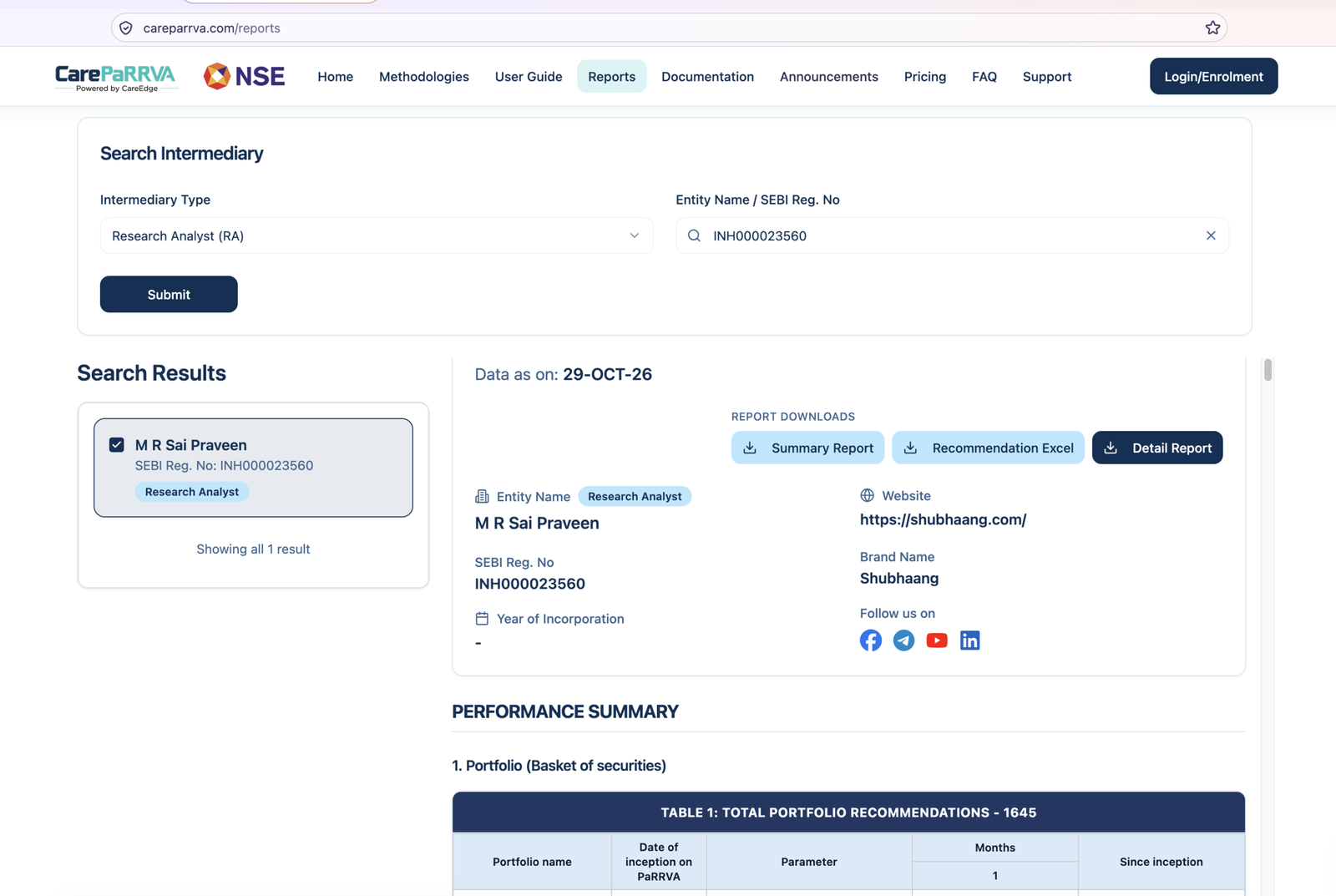The image size is (1336, 896).
Task: Open the Facebook social icon
Action: 871,640
